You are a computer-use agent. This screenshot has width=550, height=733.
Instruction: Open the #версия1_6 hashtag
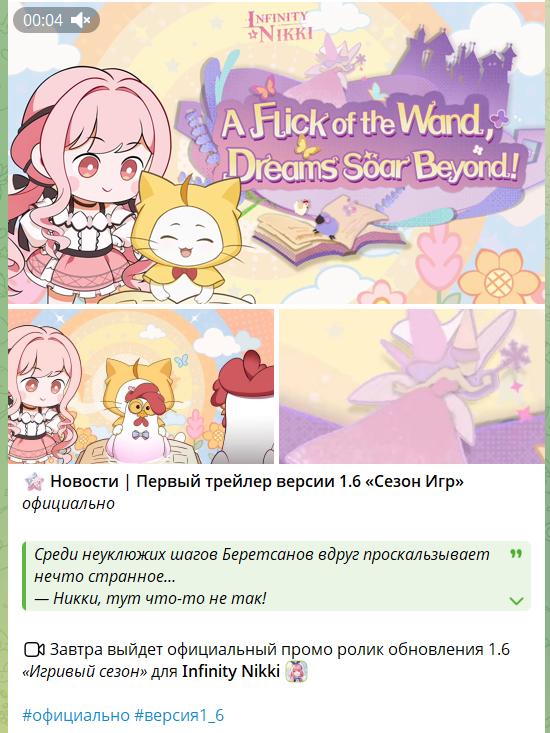click(x=179, y=715)
